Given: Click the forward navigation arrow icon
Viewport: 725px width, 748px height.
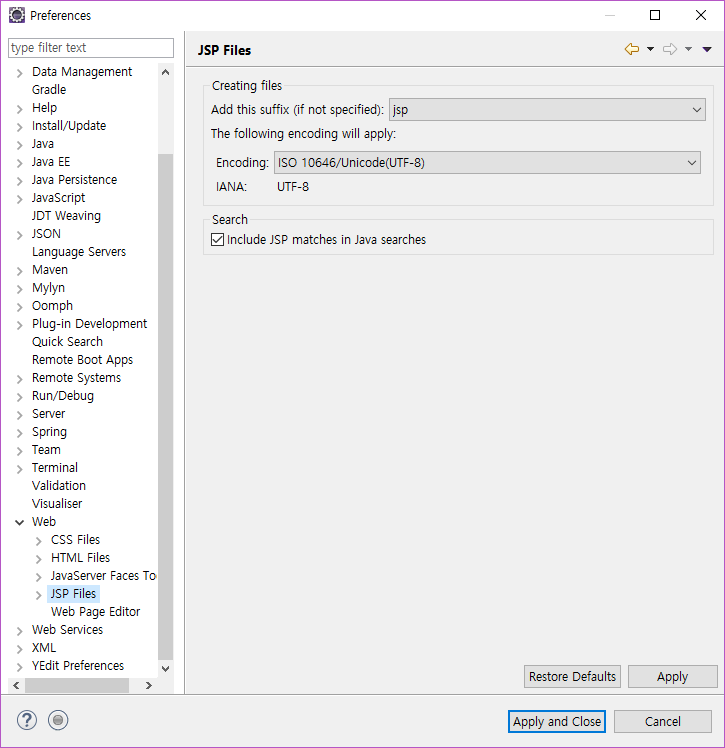Looking at the screenshot, I should pyautogui.click(x=670, y=49).
